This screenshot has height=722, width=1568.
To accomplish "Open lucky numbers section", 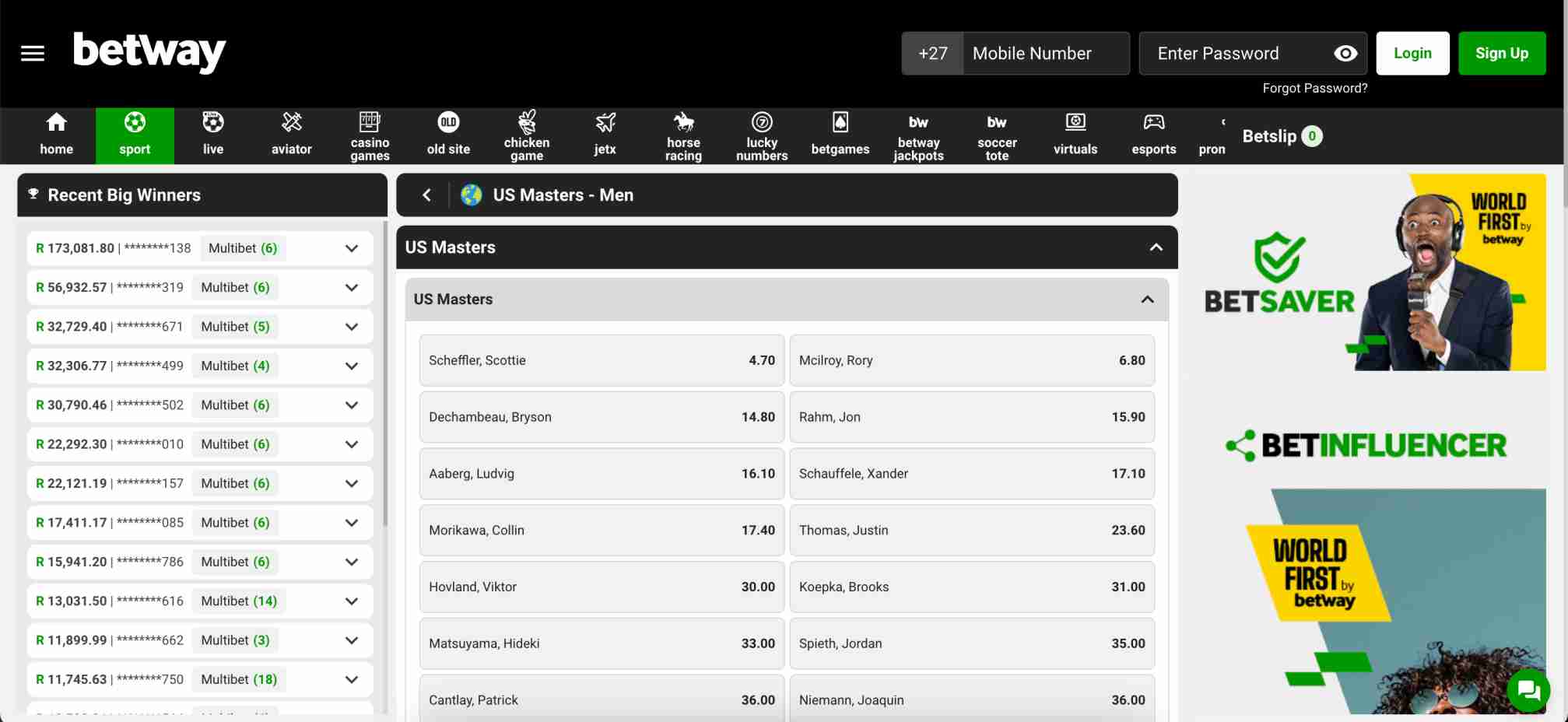I will [762, 135].
